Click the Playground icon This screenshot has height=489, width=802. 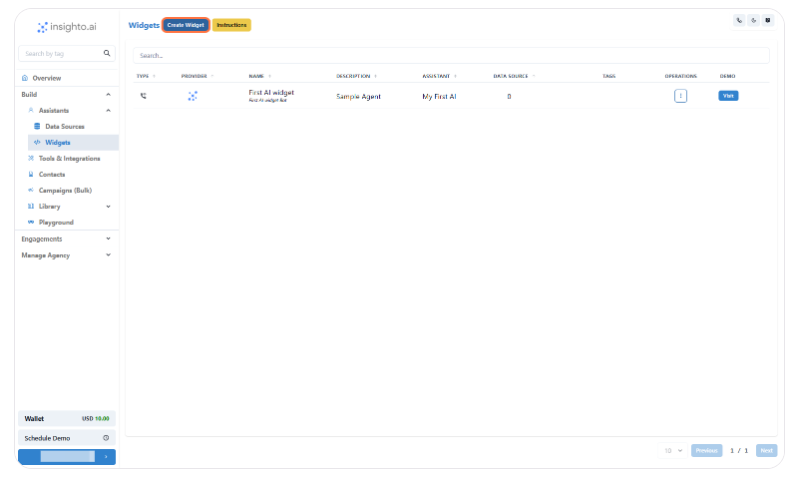(x=31, y=222)
